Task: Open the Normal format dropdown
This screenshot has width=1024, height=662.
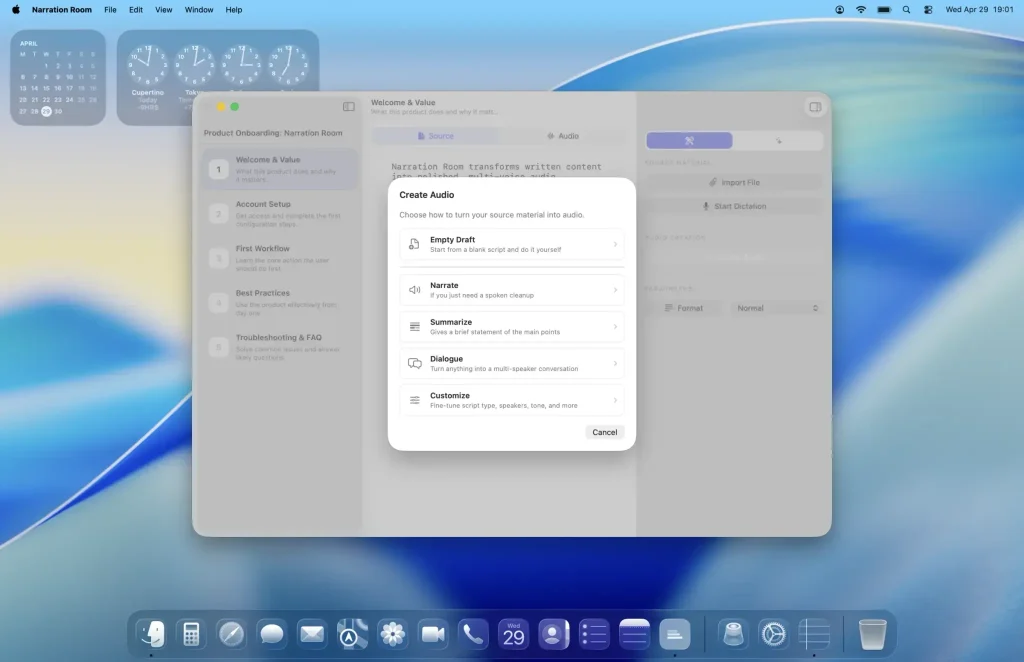Action: point(776,308)
